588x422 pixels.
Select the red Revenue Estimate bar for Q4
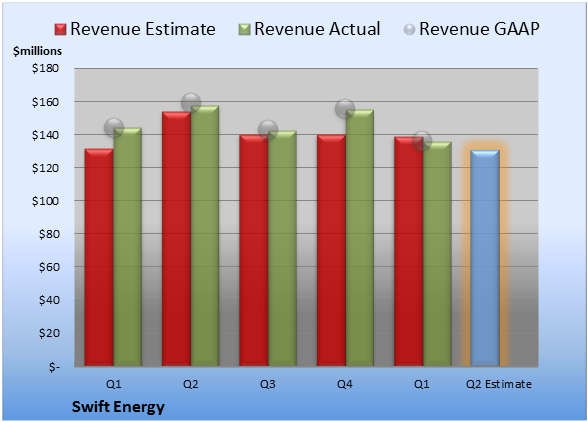(331, 250)
